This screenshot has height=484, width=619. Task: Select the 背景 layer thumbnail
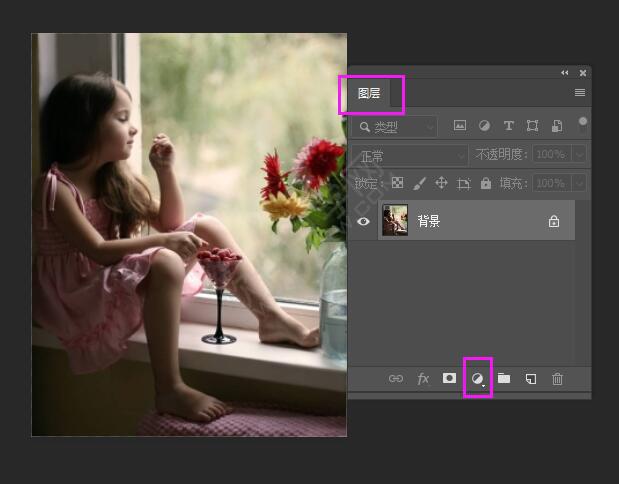click(x=395, y=220)
